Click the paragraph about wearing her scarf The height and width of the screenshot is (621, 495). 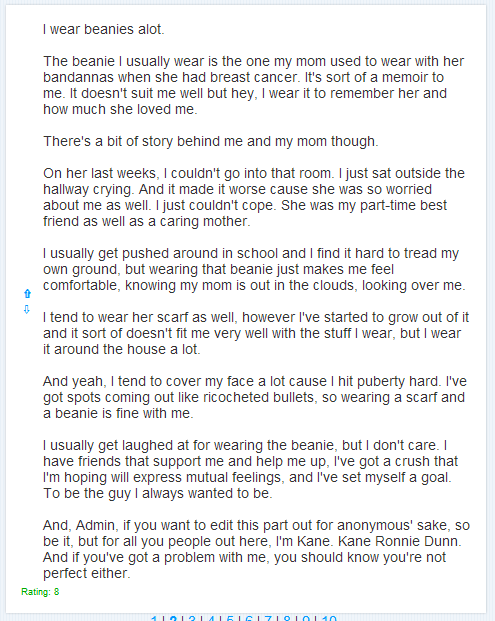256,333
